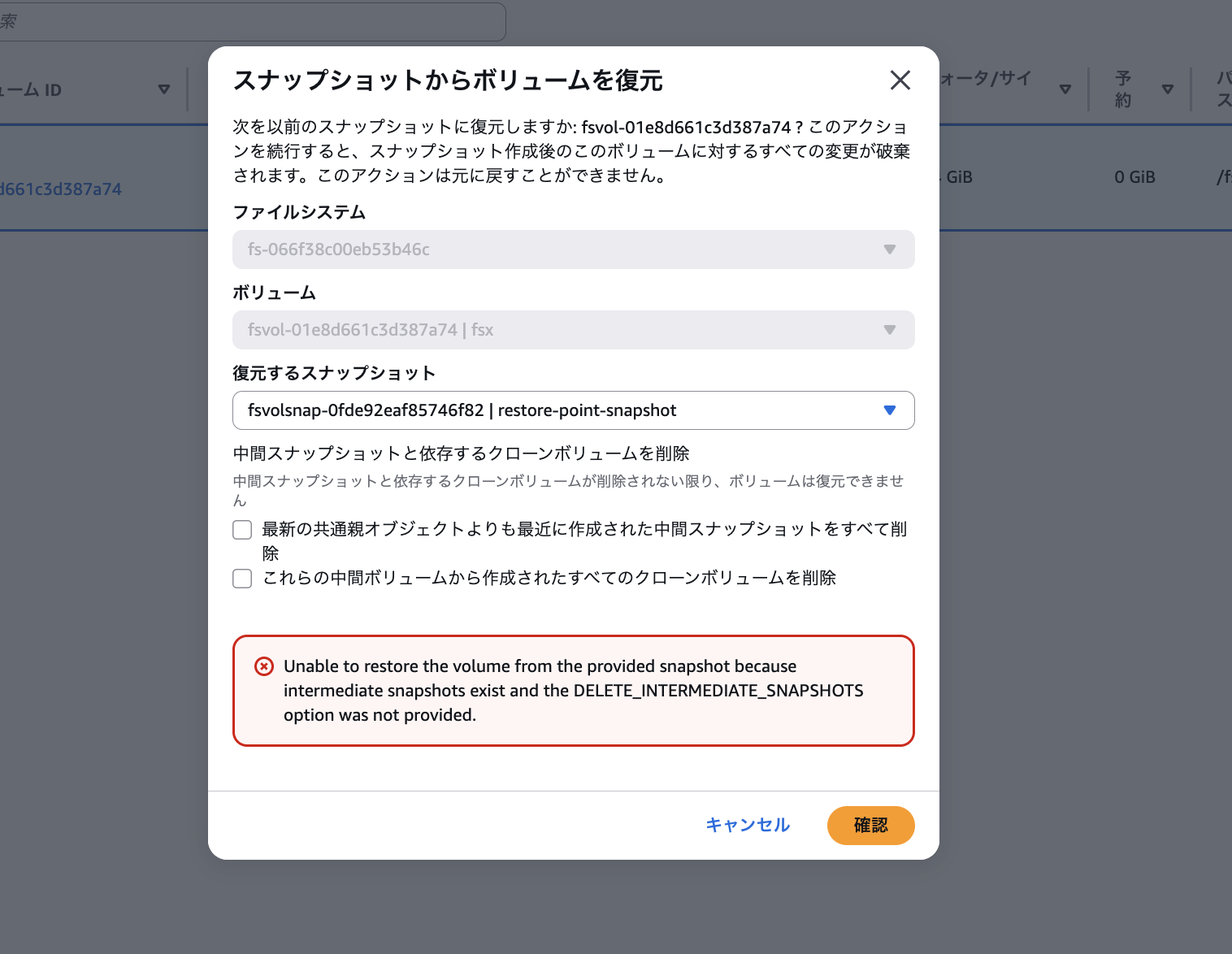Click the sort arrow of クォータ/サイズ column
This screenshot has width=1232, height=954.
point(1065,89)
